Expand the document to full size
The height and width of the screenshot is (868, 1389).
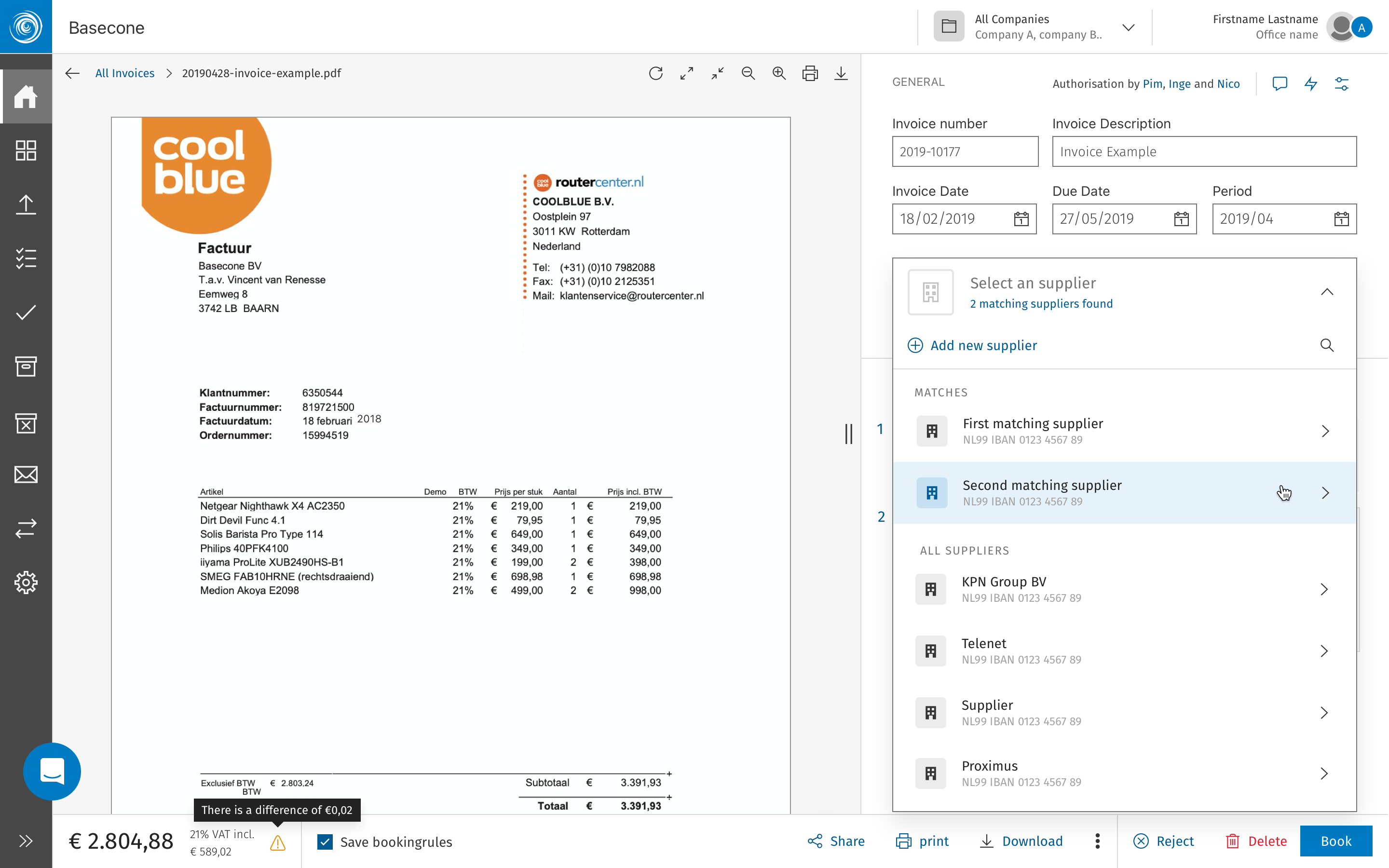pyautogui.click(x=686, y=73)
